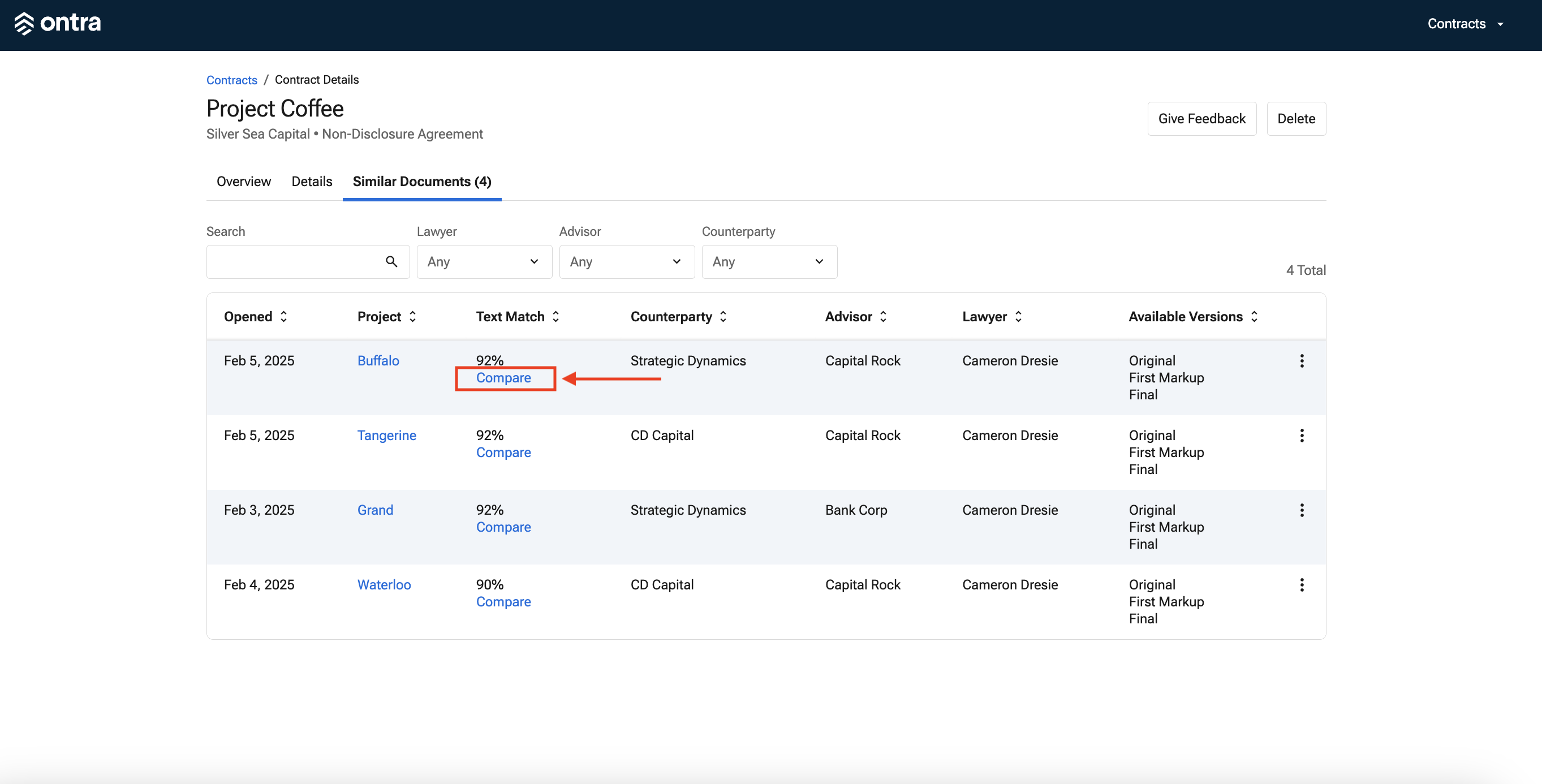The height and width of the screenshot is (784, 1542).
Task: Open the Compare link for Buffalo
Action: [503, 378]
